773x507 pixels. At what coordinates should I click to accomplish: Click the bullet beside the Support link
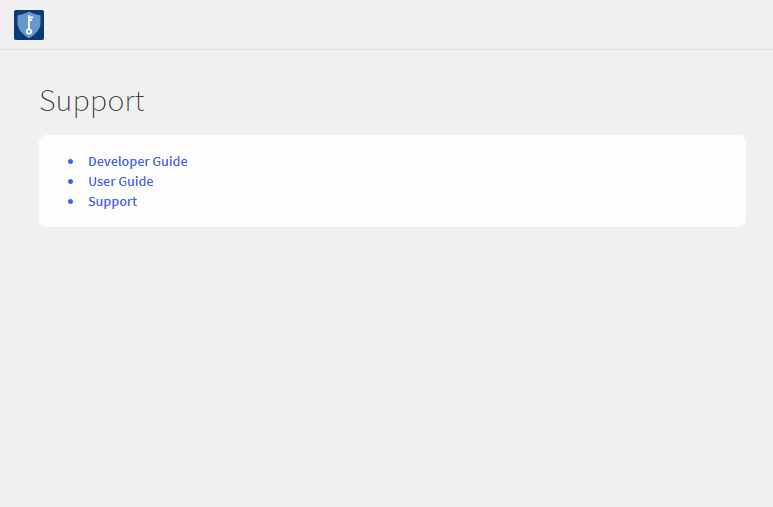(70, 201)
